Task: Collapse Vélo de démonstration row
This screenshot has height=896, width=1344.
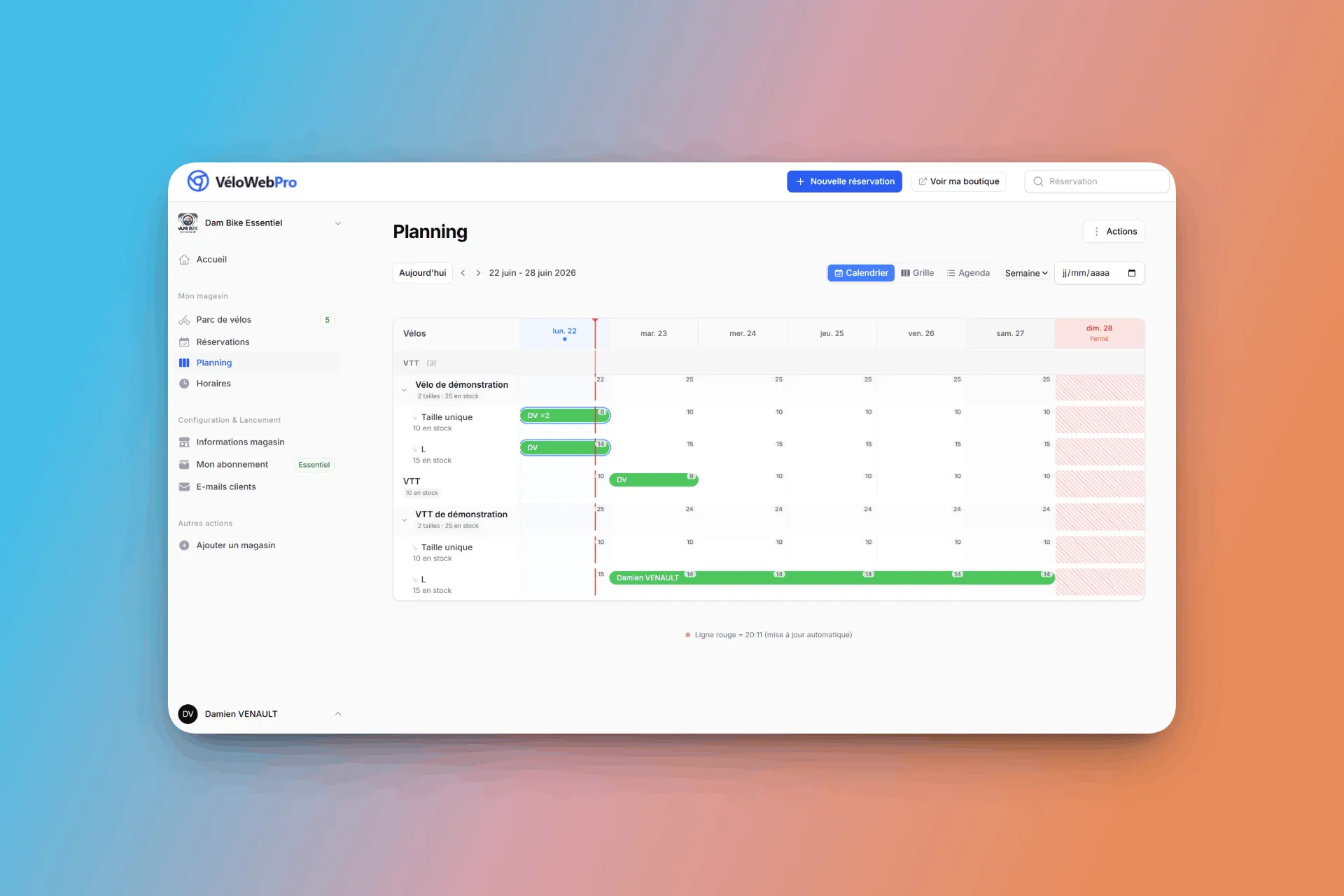Action: [x=404, y=391]
